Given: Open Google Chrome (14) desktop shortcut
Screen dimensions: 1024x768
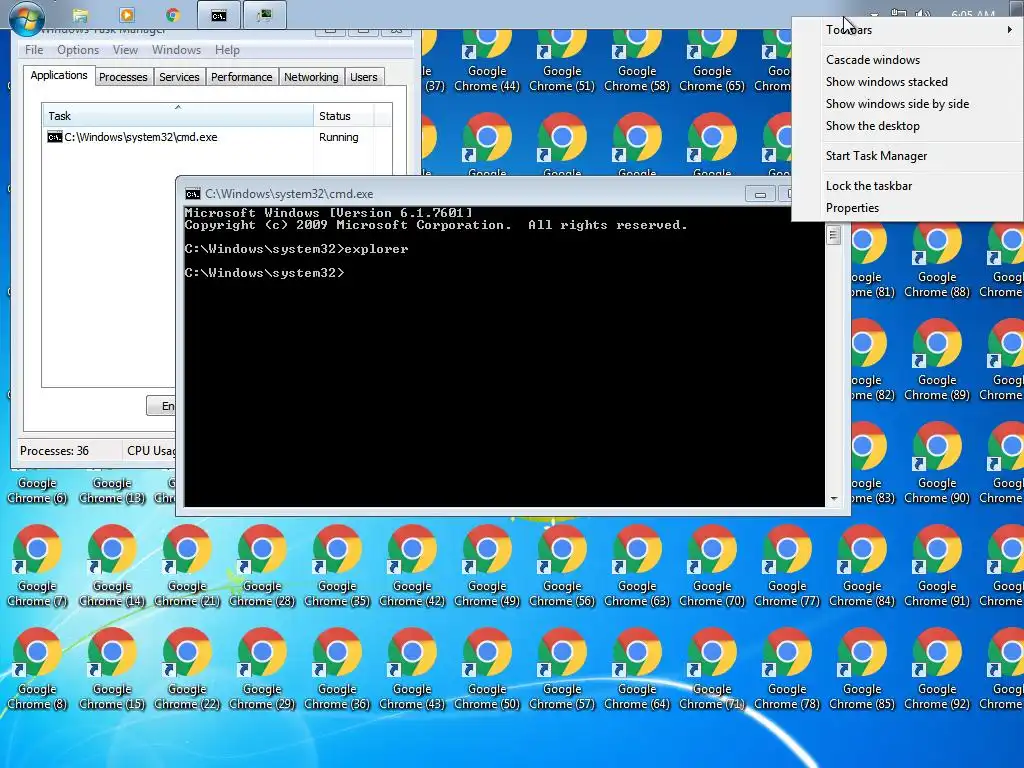Looking at the screenshot, I should click(x=112, y=566).
